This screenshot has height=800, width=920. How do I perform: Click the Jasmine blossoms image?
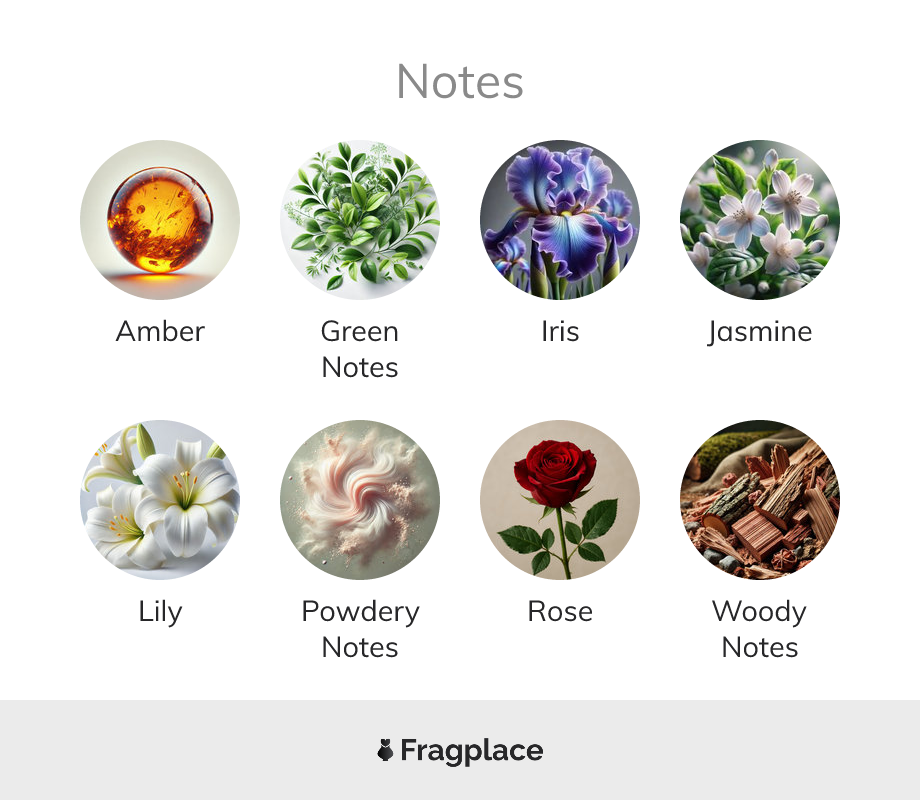pos(760,220)
